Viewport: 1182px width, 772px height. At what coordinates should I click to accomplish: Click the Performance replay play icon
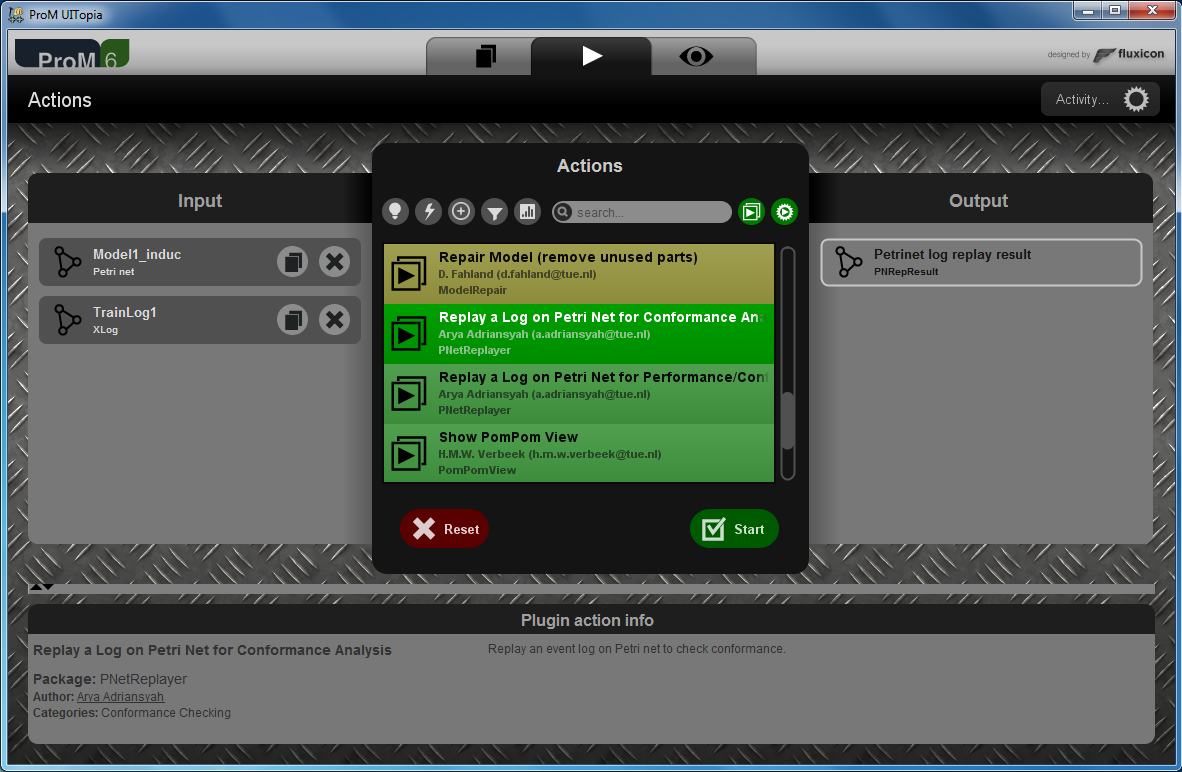click(409, 394)
